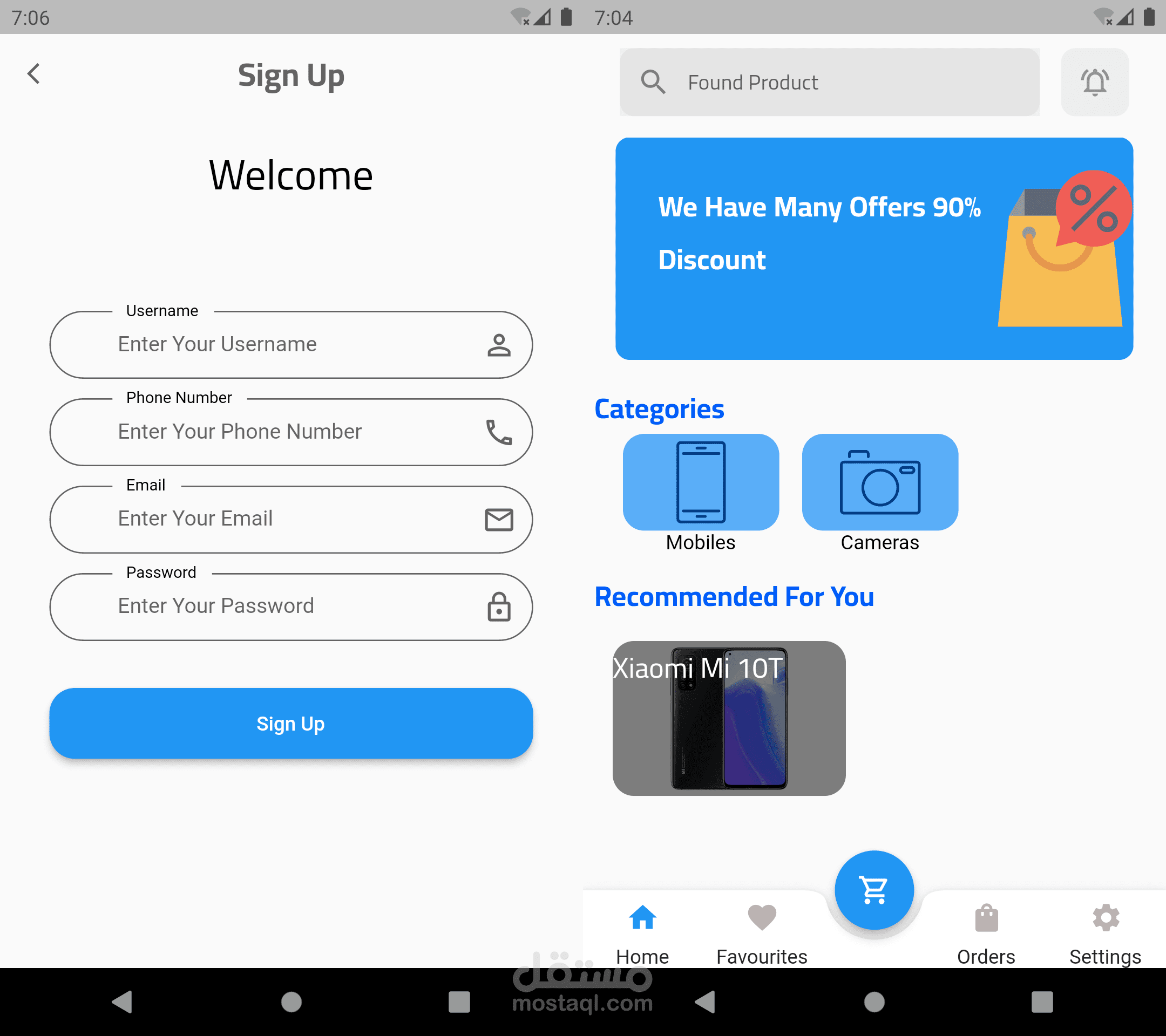Switch to the Home tab label
The width and height of the screenshot is (1166, 1036).
pyautogui.click(x=642, y=956)
